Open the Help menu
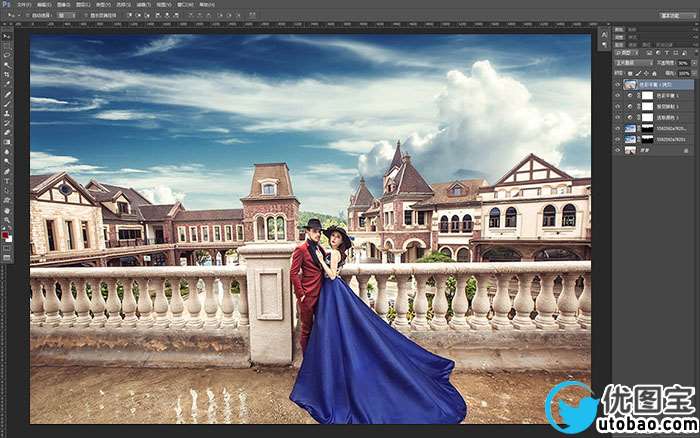Image resolution: width=700 pixels, height=438 pixels. coord(207,5)
